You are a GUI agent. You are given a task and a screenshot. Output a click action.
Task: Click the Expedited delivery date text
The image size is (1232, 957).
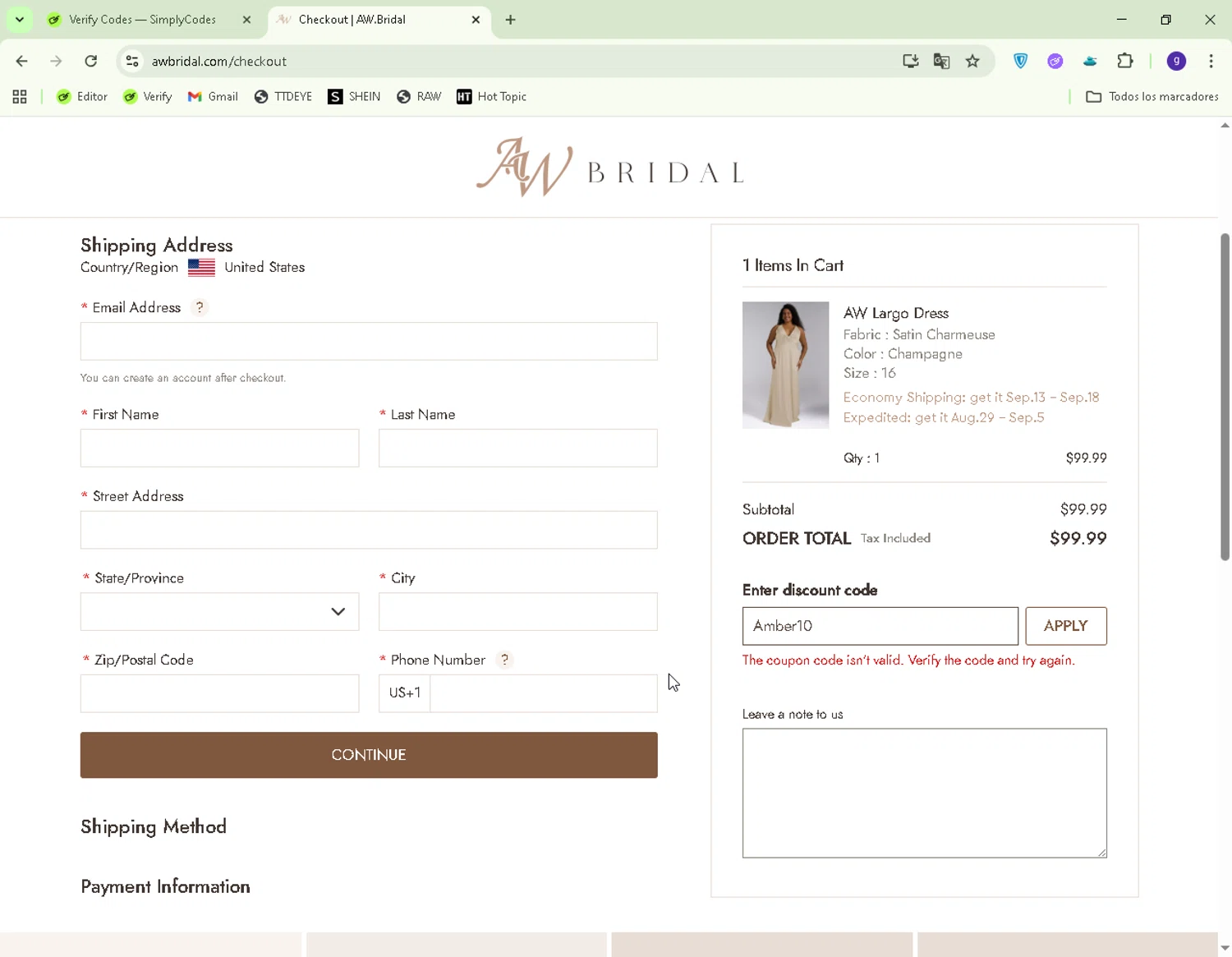(x=944, y=417)
